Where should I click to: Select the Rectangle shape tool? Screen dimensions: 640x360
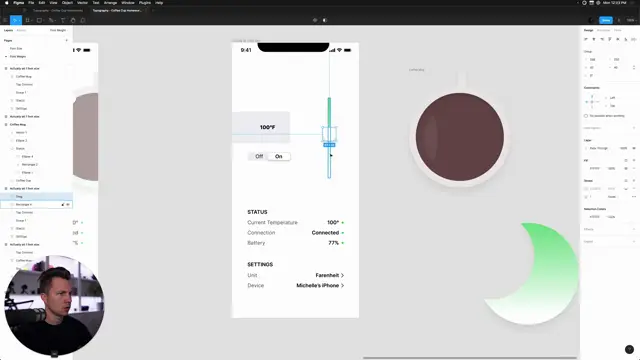pyautogui.click(x=40, y=20)
